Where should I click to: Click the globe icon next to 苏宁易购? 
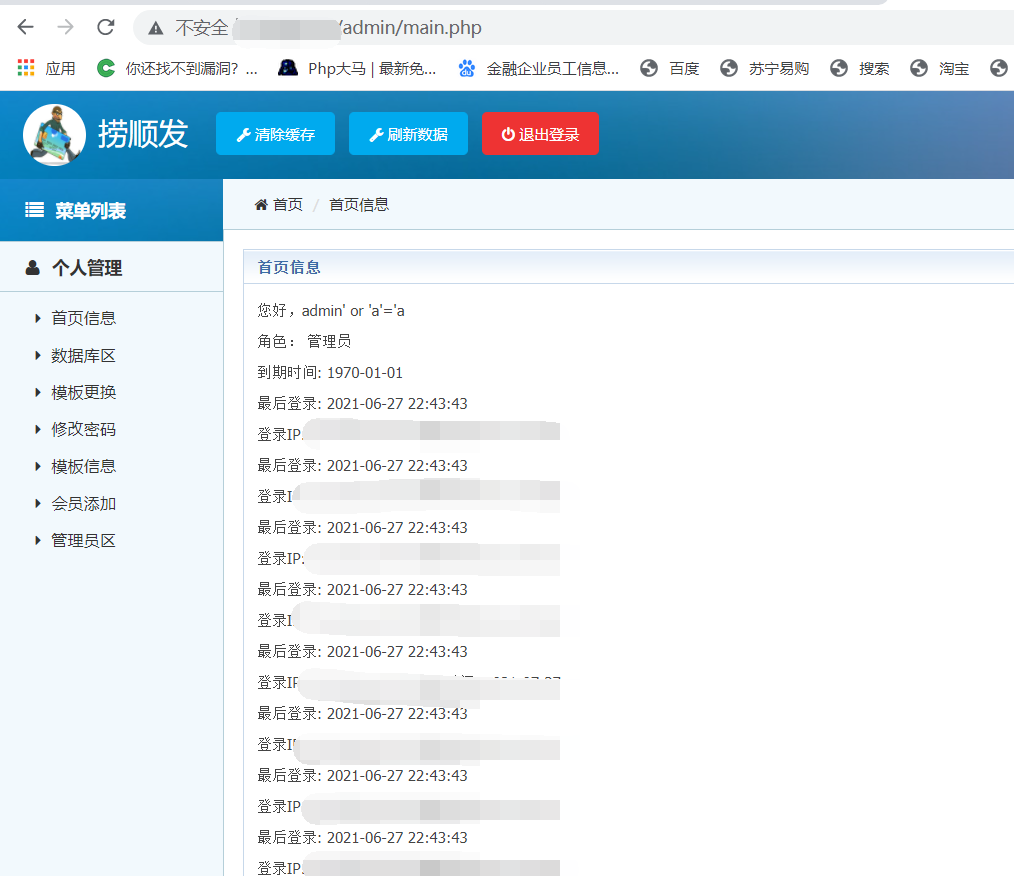tap(729, 68)
